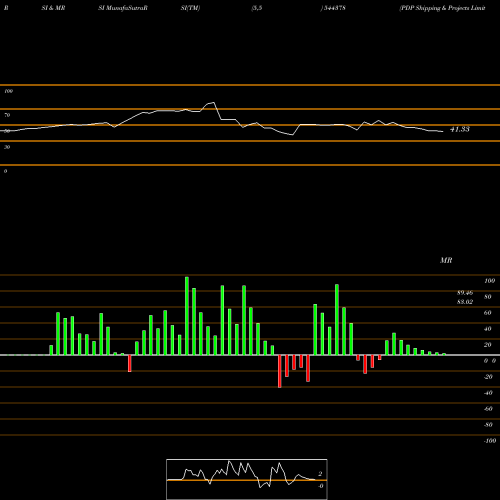
Task: Click the SI MunafaSutraR header text
Action: click(123, 8)
